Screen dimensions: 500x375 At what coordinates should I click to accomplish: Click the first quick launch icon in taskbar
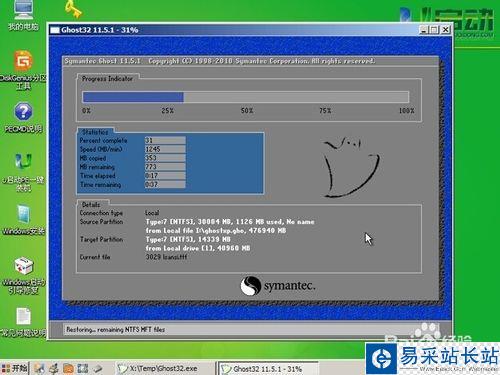pos(39,368)
